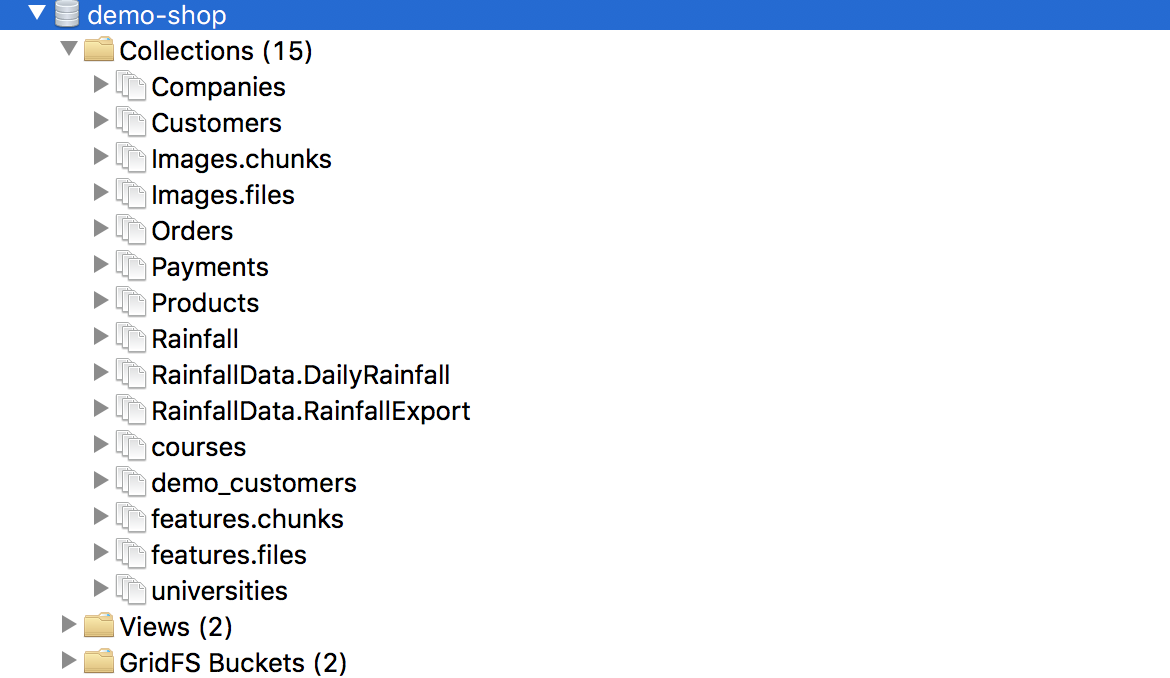The height and width of the screenshot is (678, 1170).
Task: Collapse the Collections folder
Action: (x=67, y=49)
